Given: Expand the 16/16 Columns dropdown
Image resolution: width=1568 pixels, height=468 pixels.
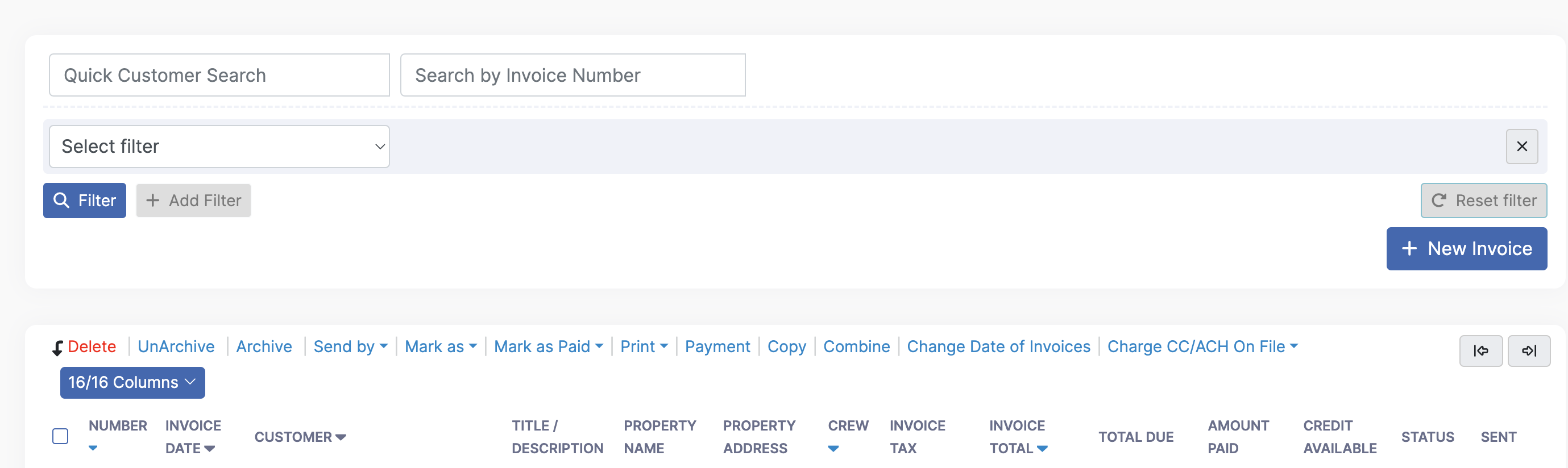Looking at the screenshot, I should point(132,382).
